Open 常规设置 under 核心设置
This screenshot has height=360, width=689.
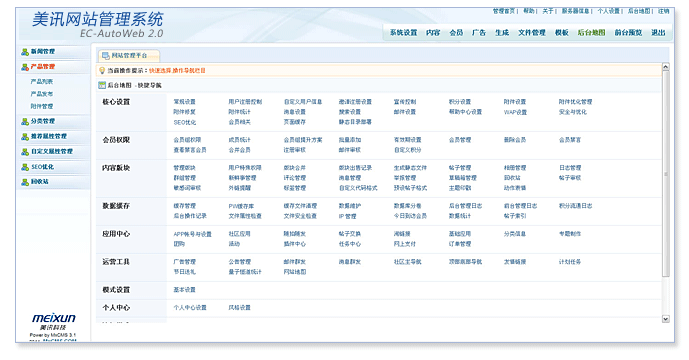(185, 102)
